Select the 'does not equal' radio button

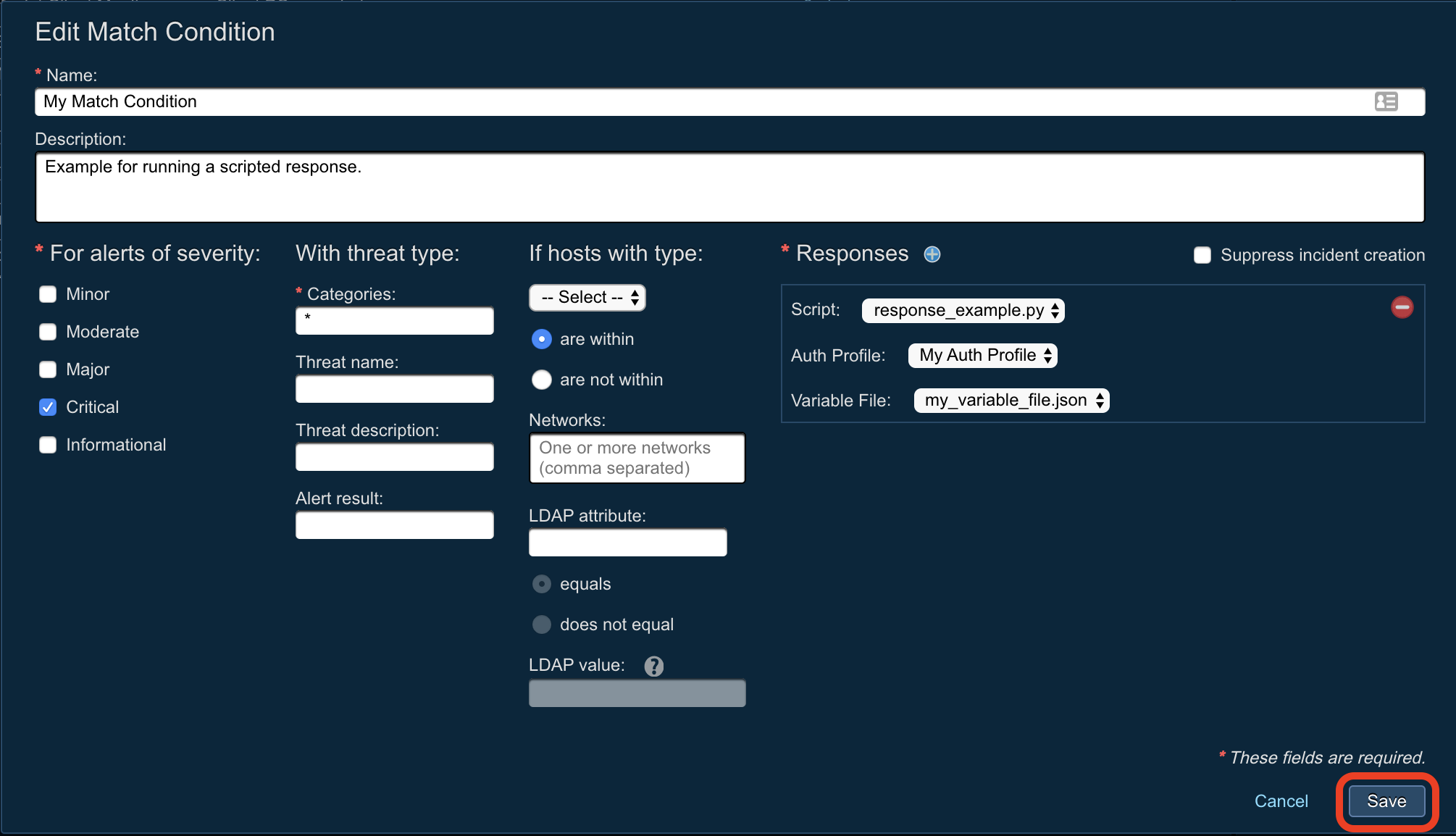(542, 624)
